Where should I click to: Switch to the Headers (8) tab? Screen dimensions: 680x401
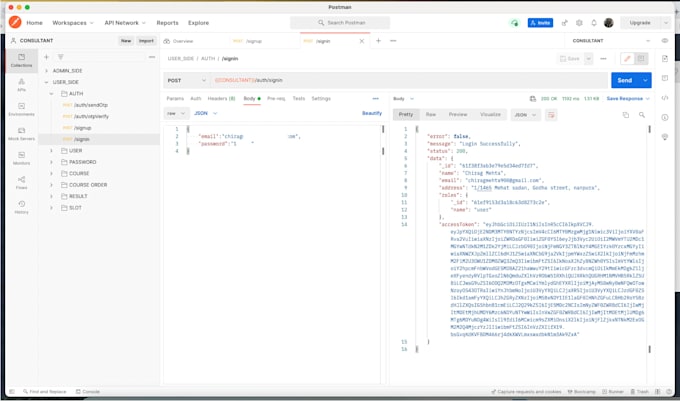[221, 99]
